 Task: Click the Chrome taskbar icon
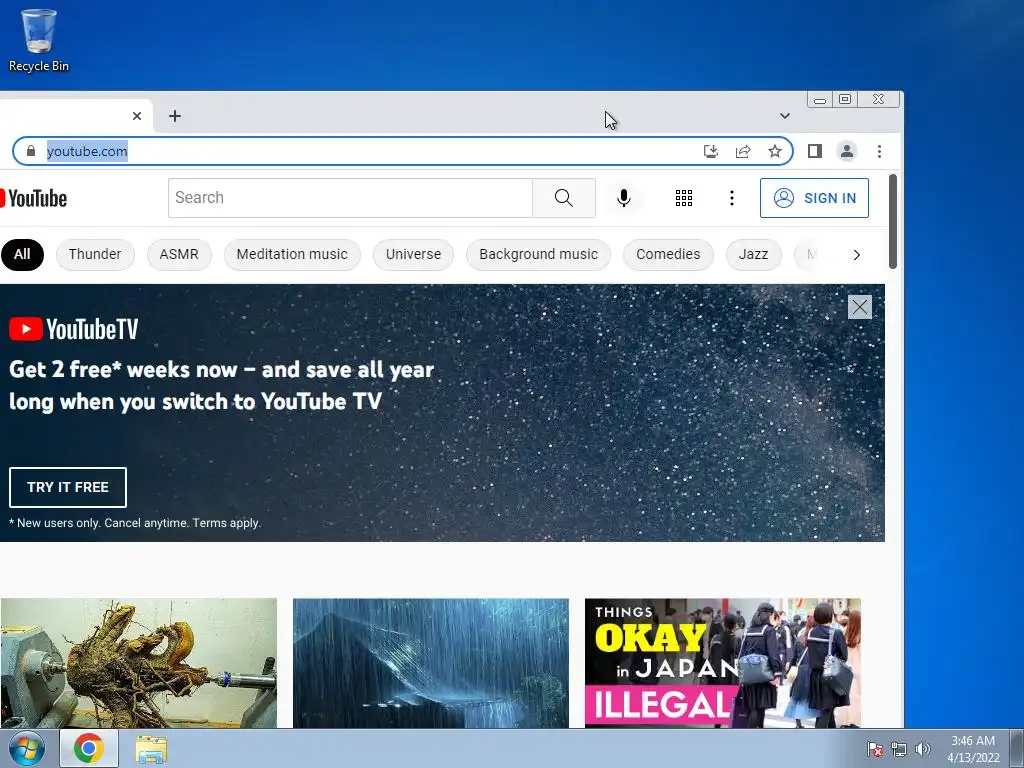pyautogui.click(x=89, y=748)
